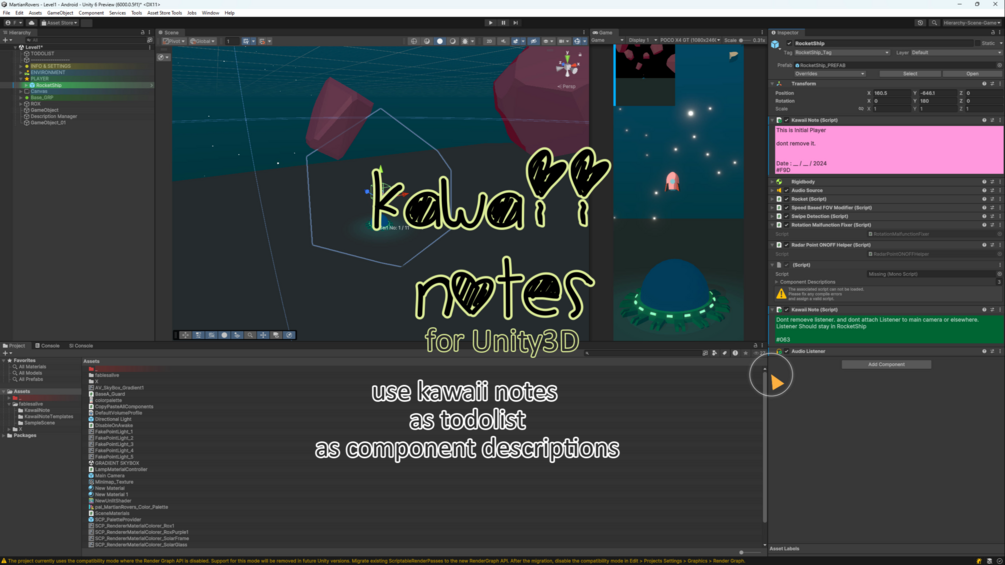This screenshot has height=565, width=1005.
Task: Open the Display 1 dropdown in Game view
Action: coord(641,40)
